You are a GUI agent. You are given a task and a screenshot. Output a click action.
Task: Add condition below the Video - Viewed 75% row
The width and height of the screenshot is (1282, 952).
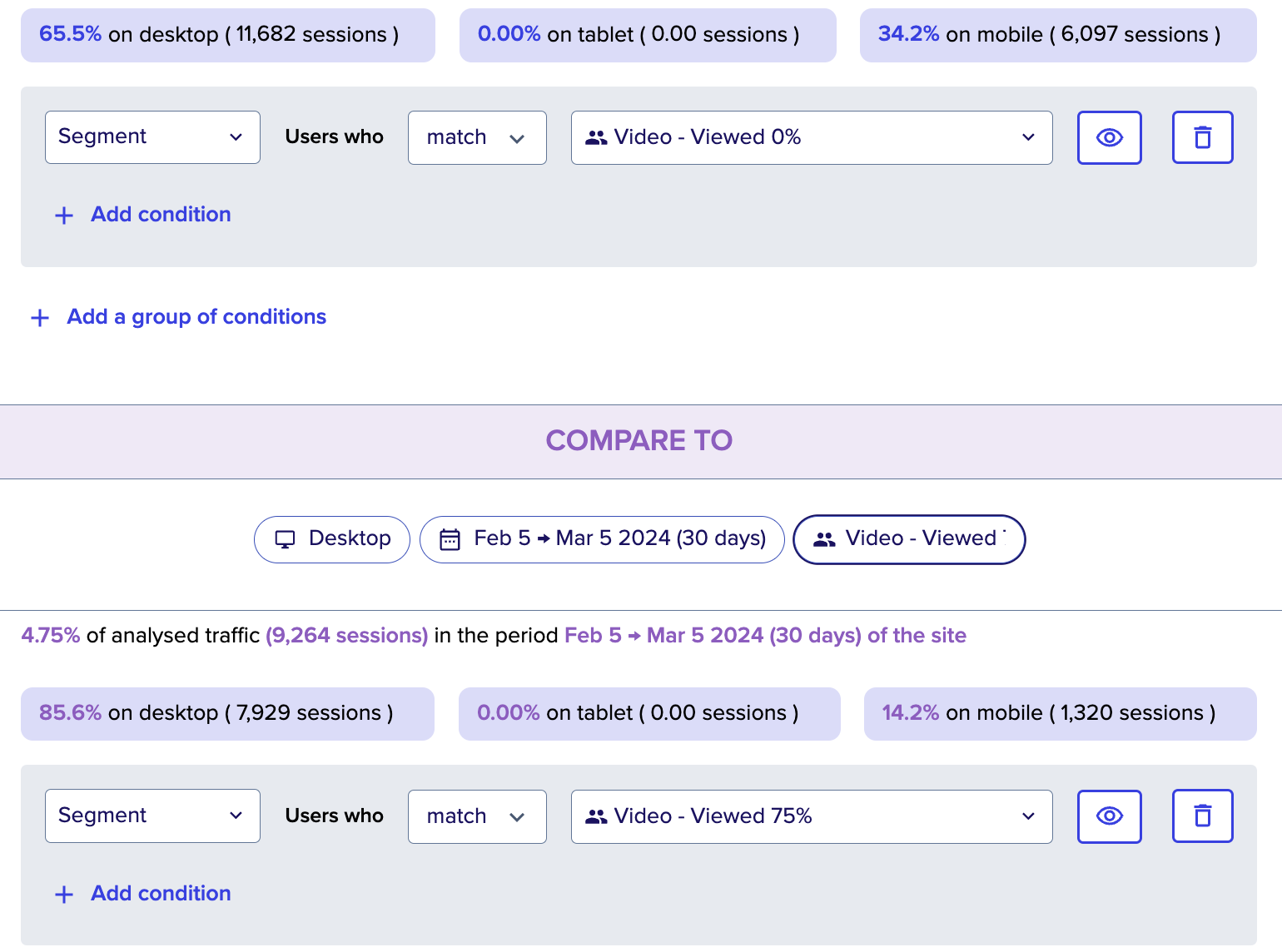143,894
